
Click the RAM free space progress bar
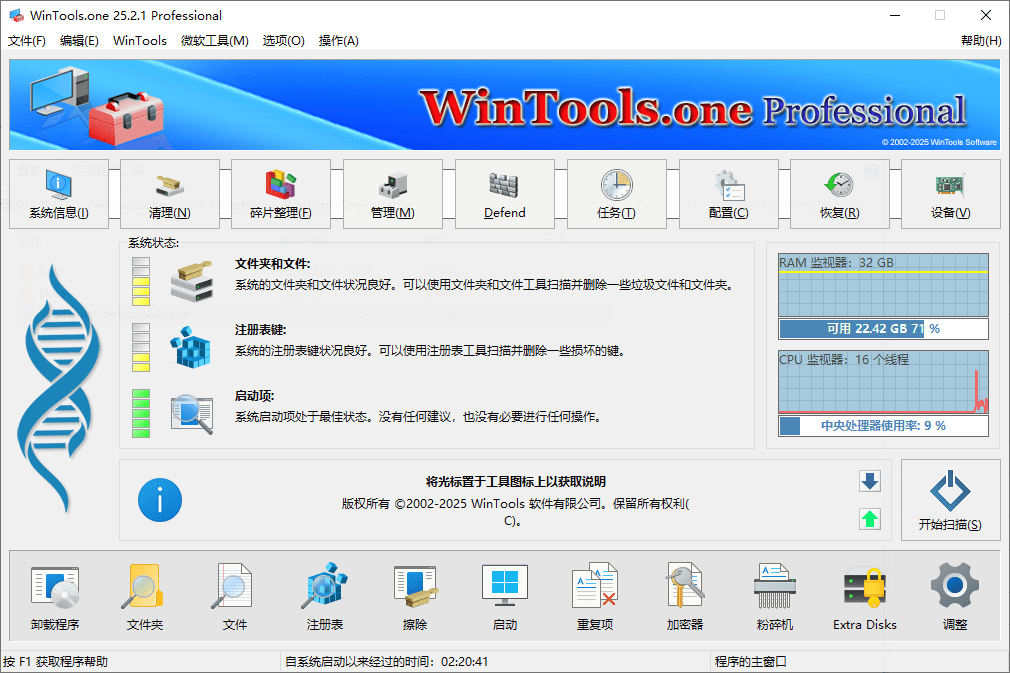point(883,328)
